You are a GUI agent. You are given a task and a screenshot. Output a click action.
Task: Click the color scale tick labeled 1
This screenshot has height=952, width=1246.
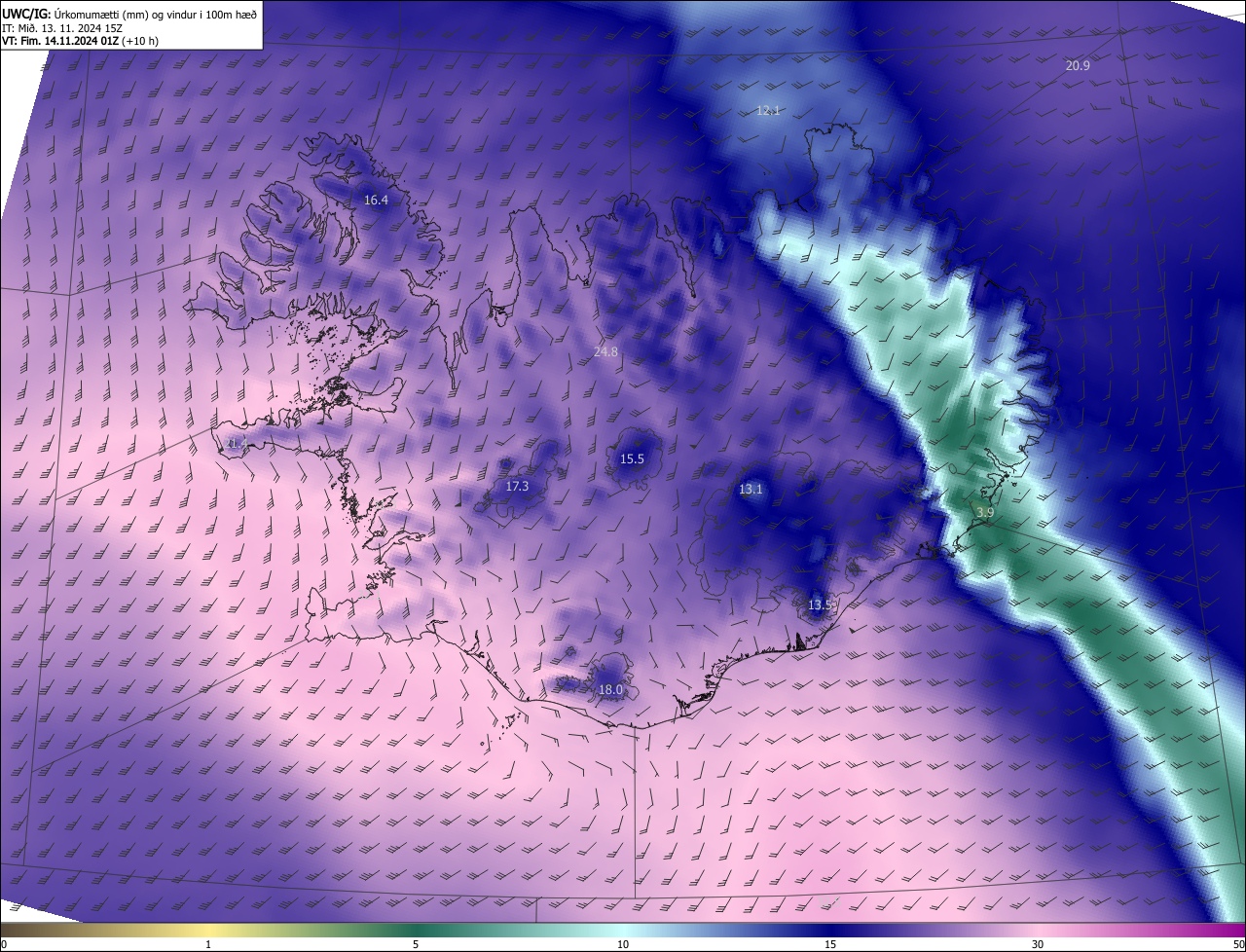(208, 944)
